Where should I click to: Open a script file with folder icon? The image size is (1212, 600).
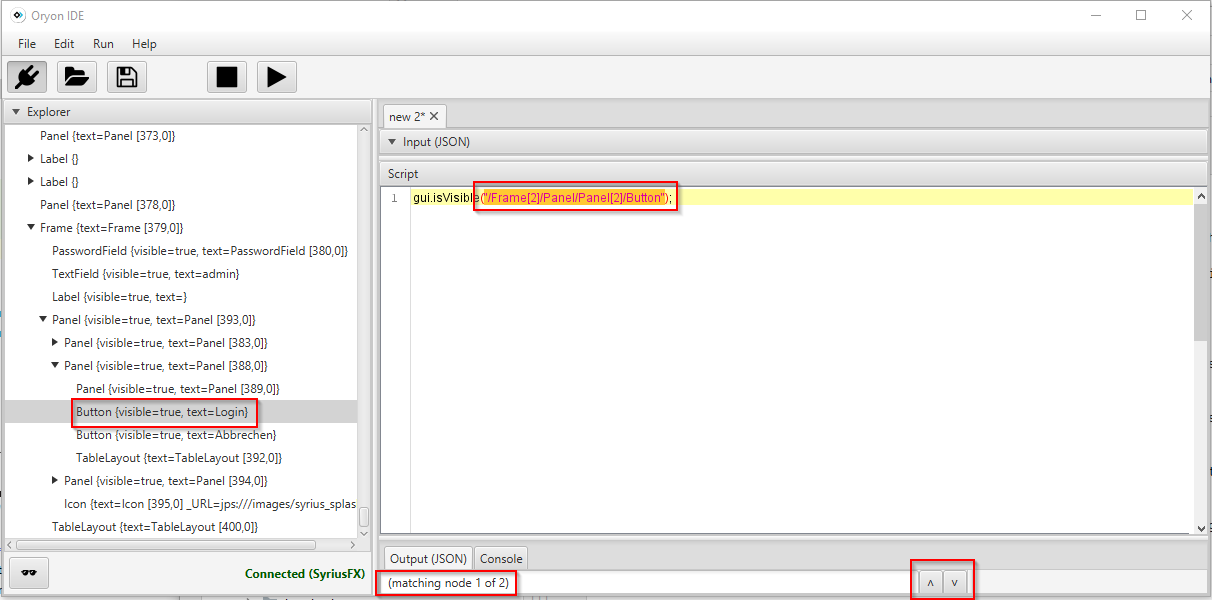(77, 77)
